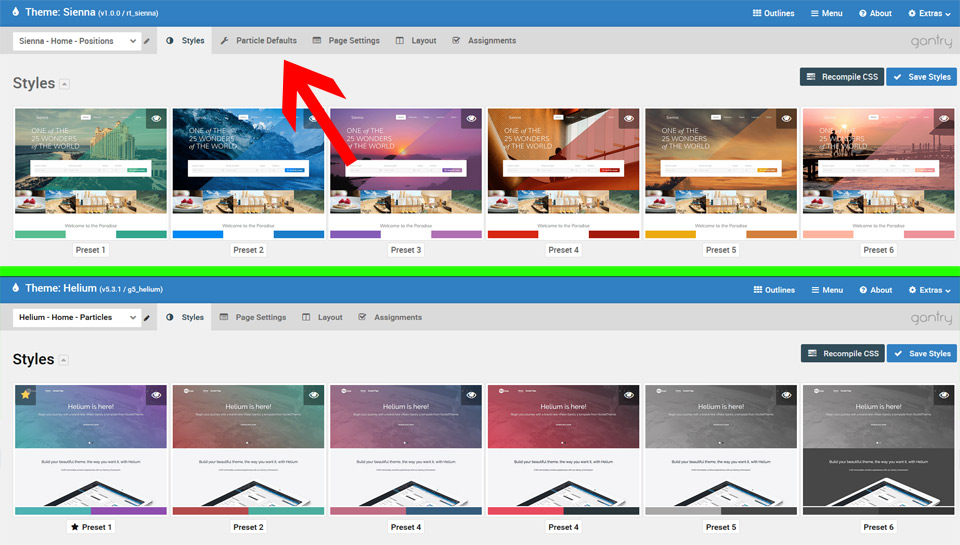Preview Sienna Preset 1 with its eye icon
Viewport: 960px width, 545px height.
pos(156,118)
